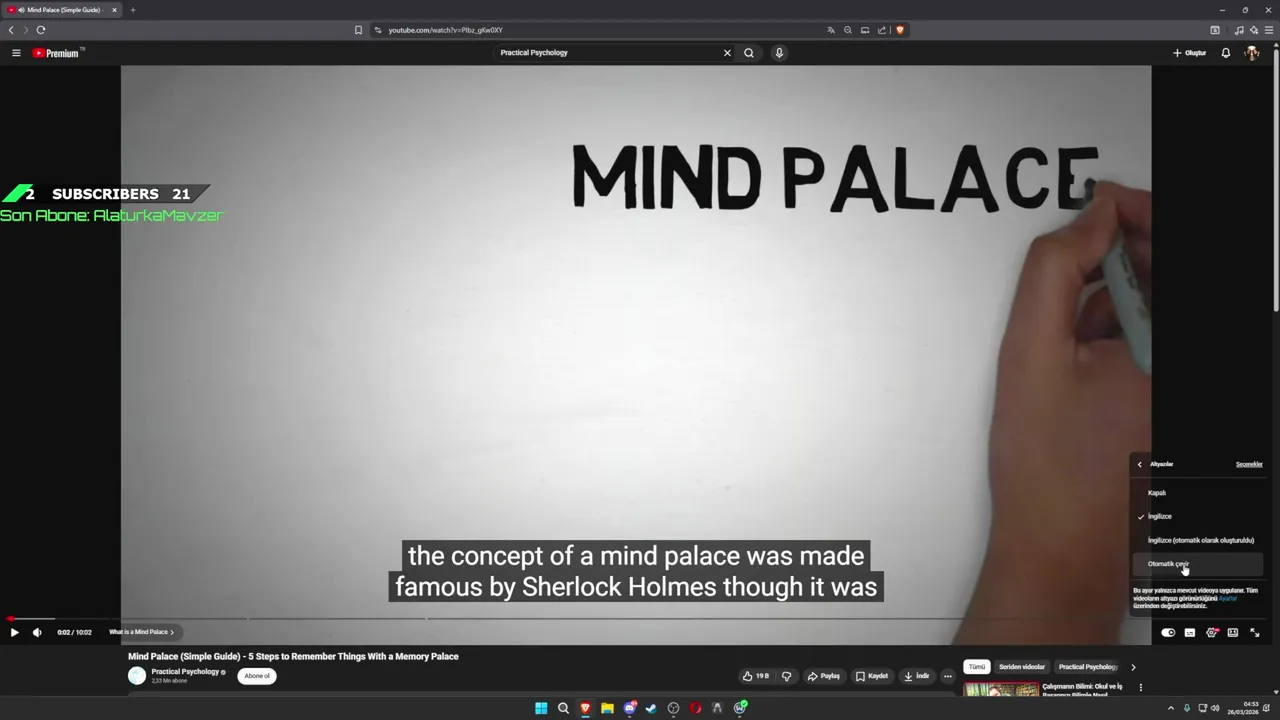Toggle subtitles/CC button in player
The width and height of the screenshot is (1280, 720).
[x=1190, y=632]
